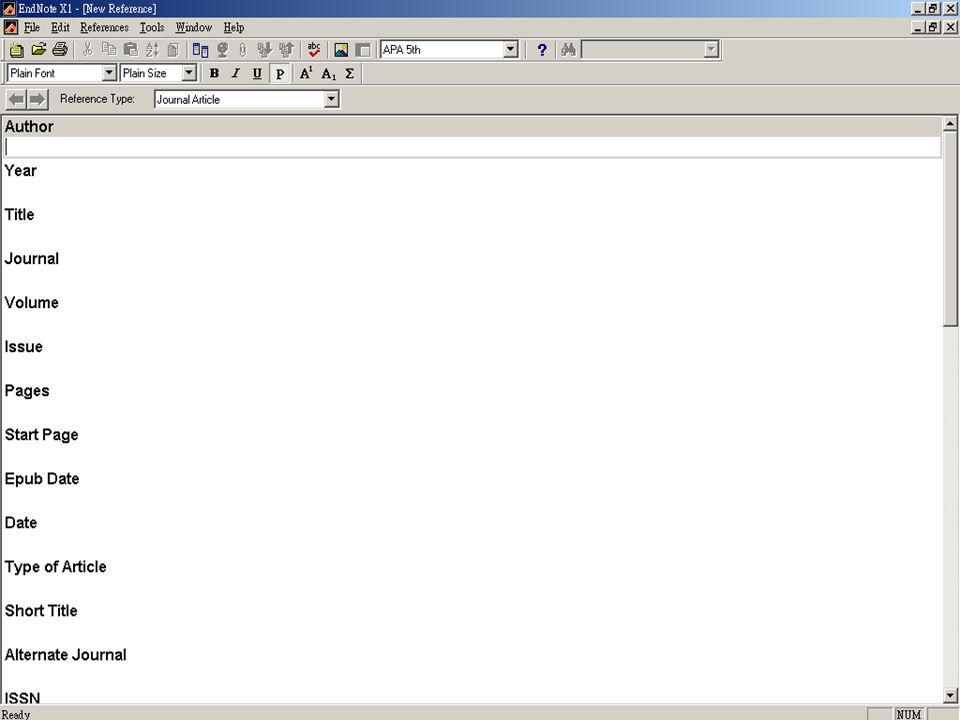Select the Short Title field label
The height and width of the screenshot is (720, 960).
41,612
